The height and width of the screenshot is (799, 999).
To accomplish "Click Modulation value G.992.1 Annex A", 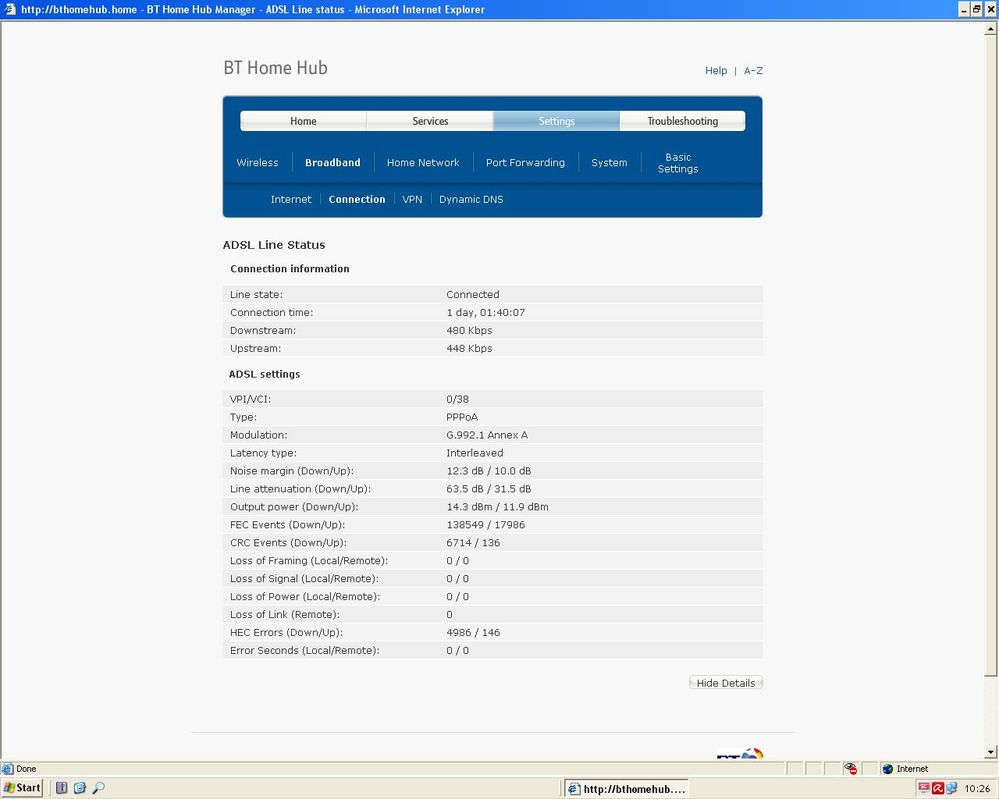I will tap(487, 435).
